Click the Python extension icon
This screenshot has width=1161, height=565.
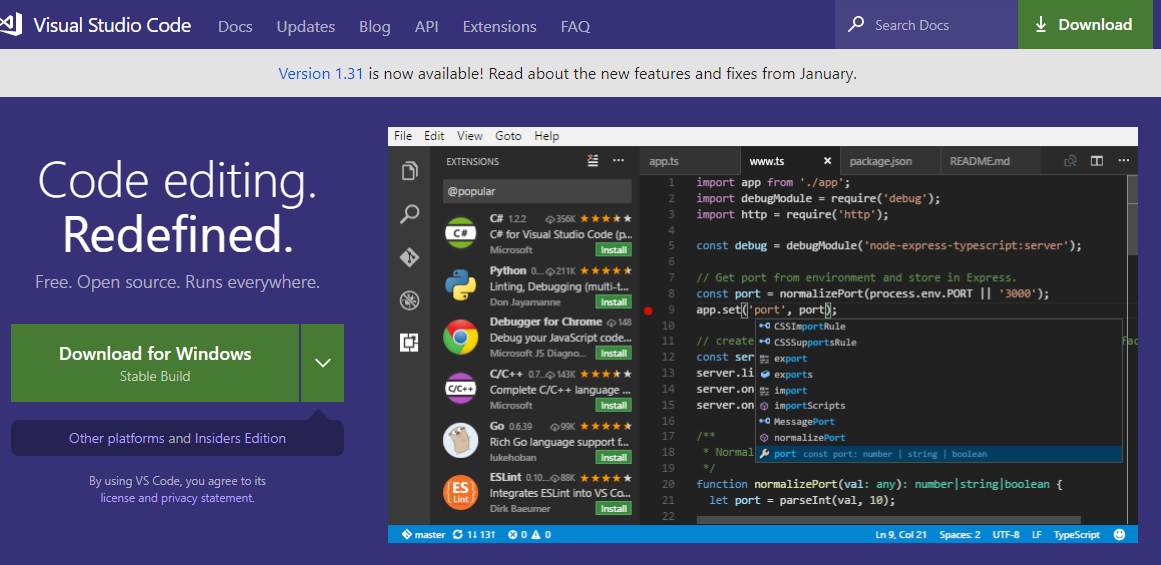(x=460, y=284)
